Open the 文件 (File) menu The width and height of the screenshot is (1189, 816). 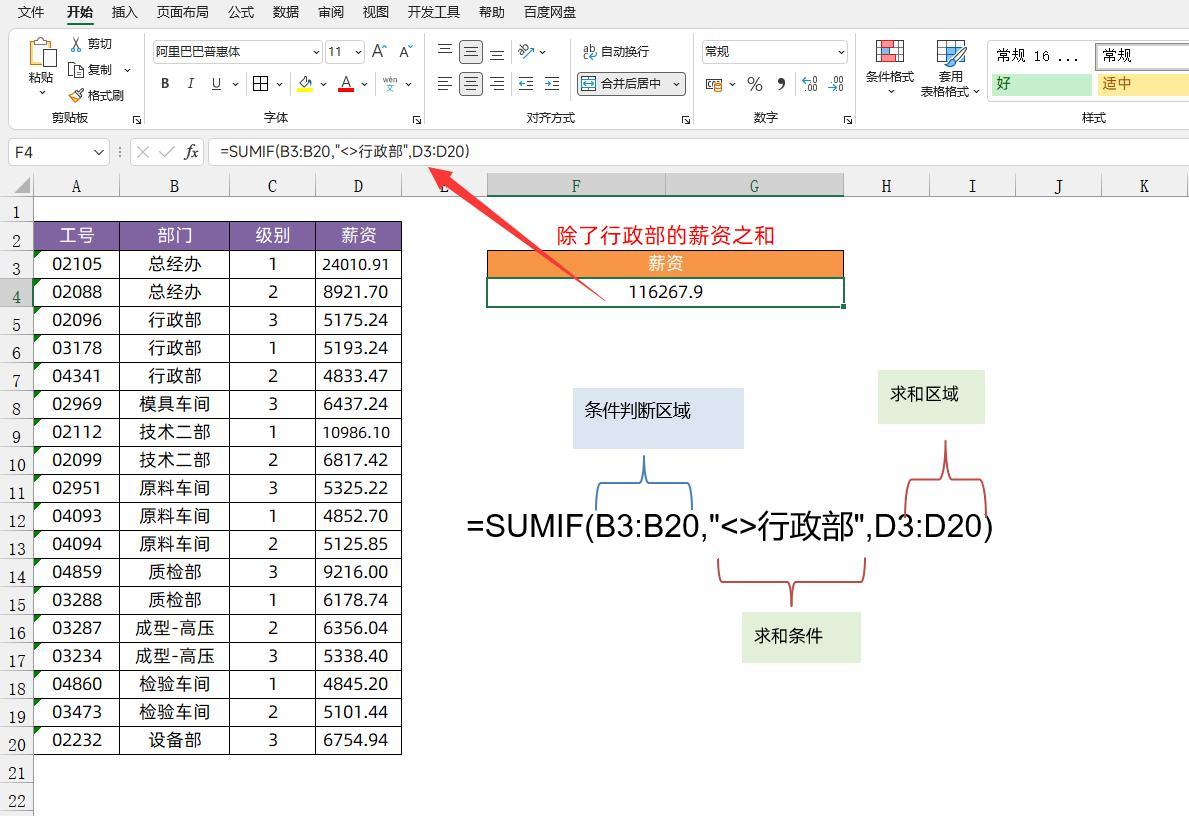pos(31,12)
